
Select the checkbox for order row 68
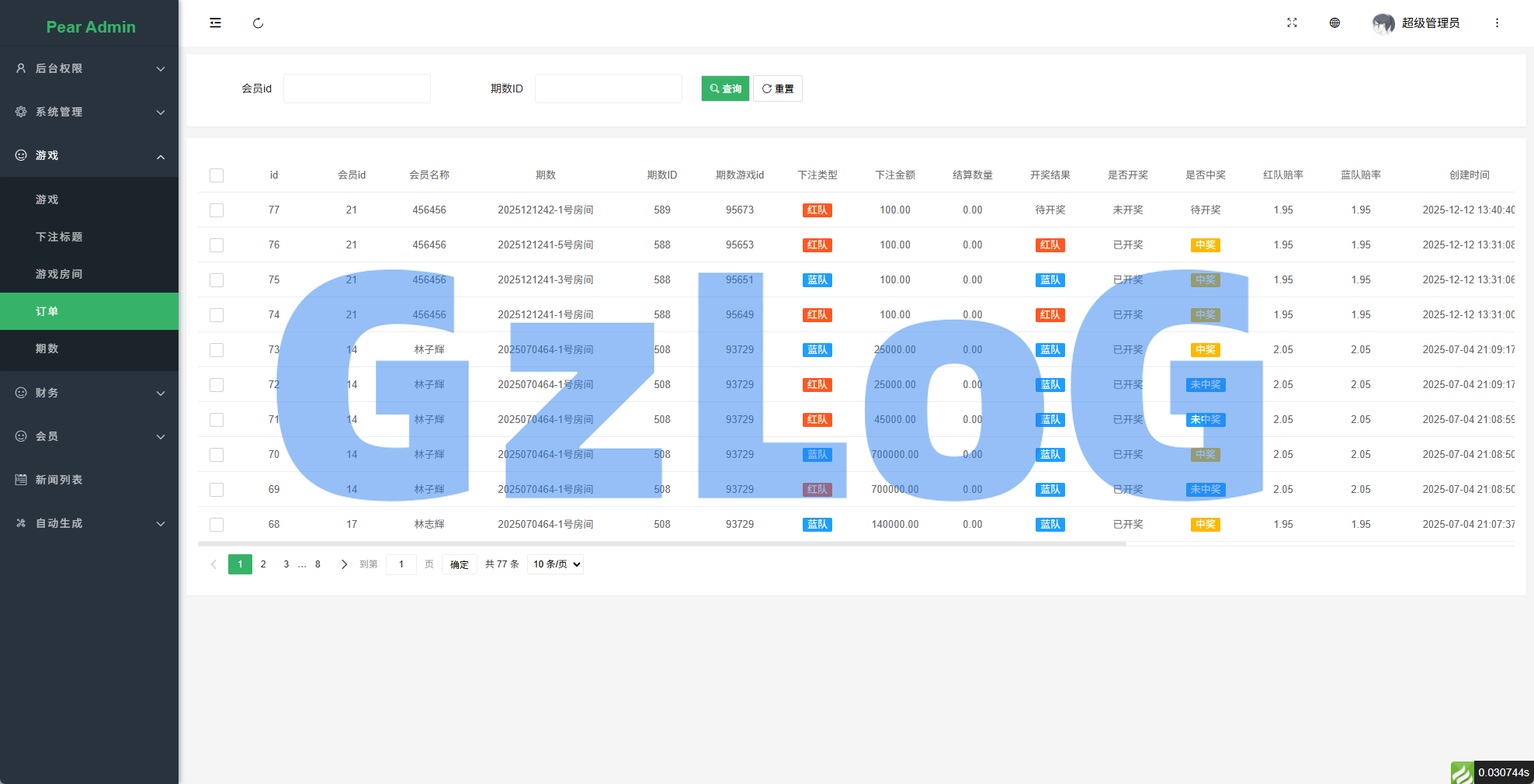[217, 525]
